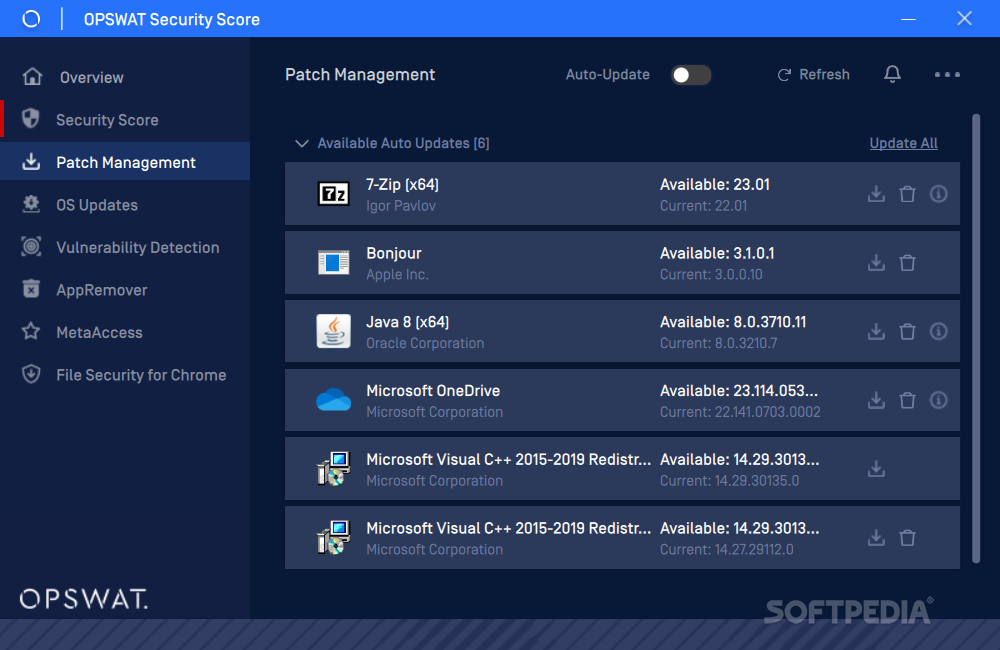Close the OPSWAT Security Score window
The width and height of the screenshot is (1000, 650).
pyautogui.click(x=964, y=18)
